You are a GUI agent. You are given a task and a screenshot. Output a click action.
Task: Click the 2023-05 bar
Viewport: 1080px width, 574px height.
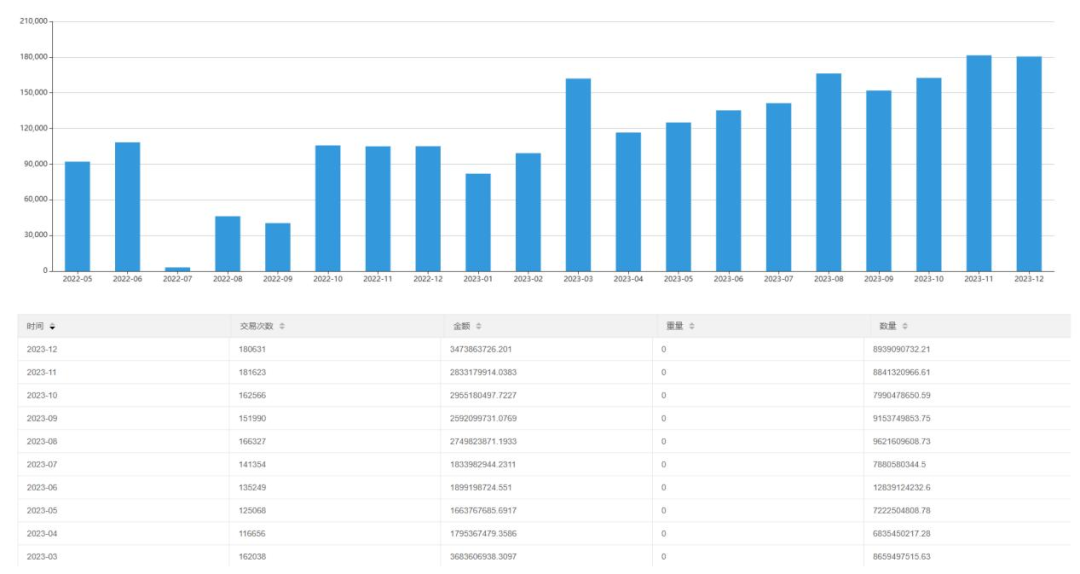point(678,197)
